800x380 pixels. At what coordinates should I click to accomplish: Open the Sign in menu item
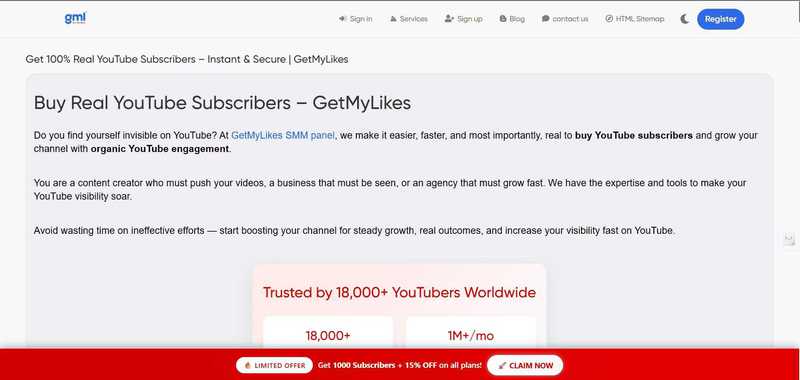(x=356, y=19)
